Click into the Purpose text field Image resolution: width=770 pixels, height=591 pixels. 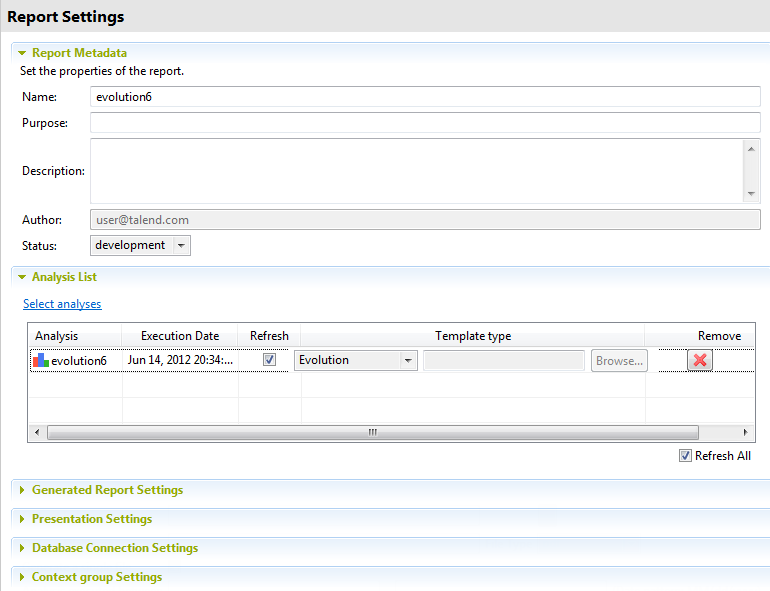pos(425,123)
